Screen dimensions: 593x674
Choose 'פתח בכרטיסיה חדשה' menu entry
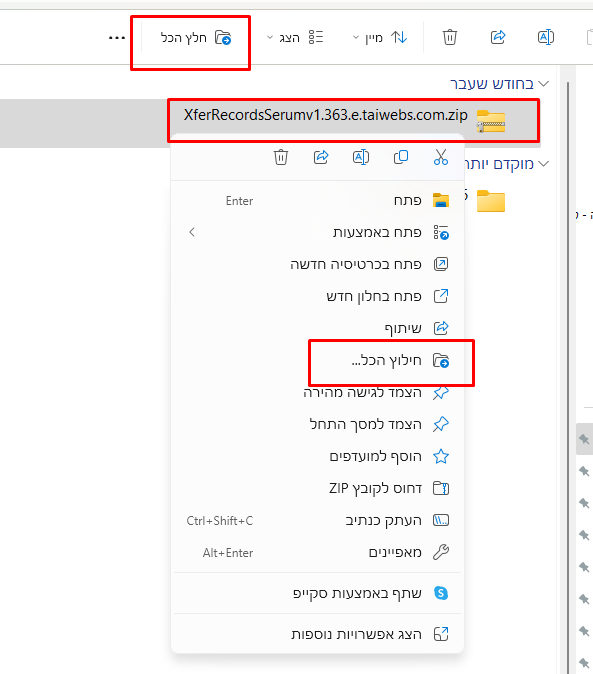[x=318, y=264]
